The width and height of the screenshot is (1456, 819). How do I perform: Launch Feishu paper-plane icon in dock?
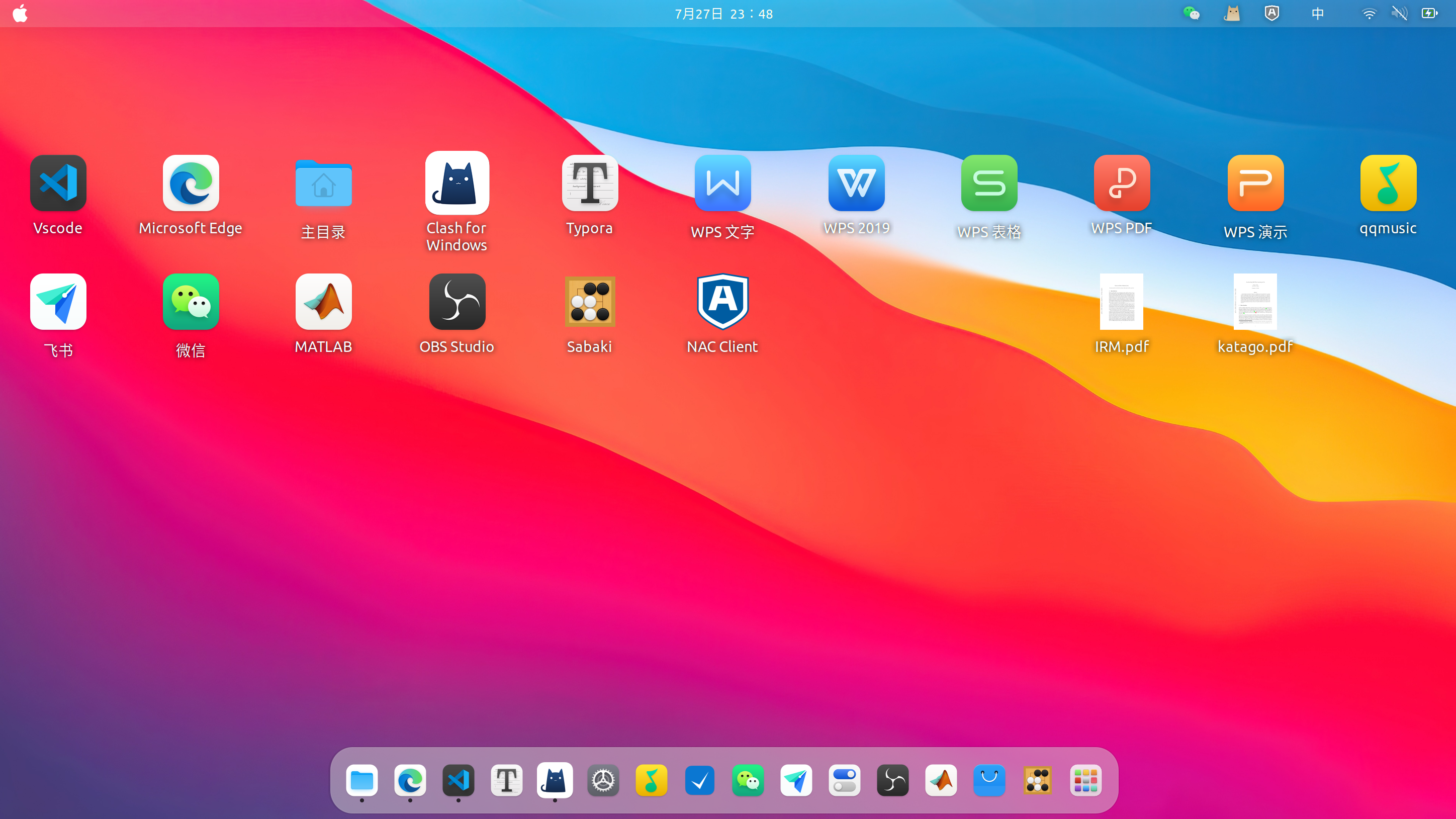[x=796, y=781]
